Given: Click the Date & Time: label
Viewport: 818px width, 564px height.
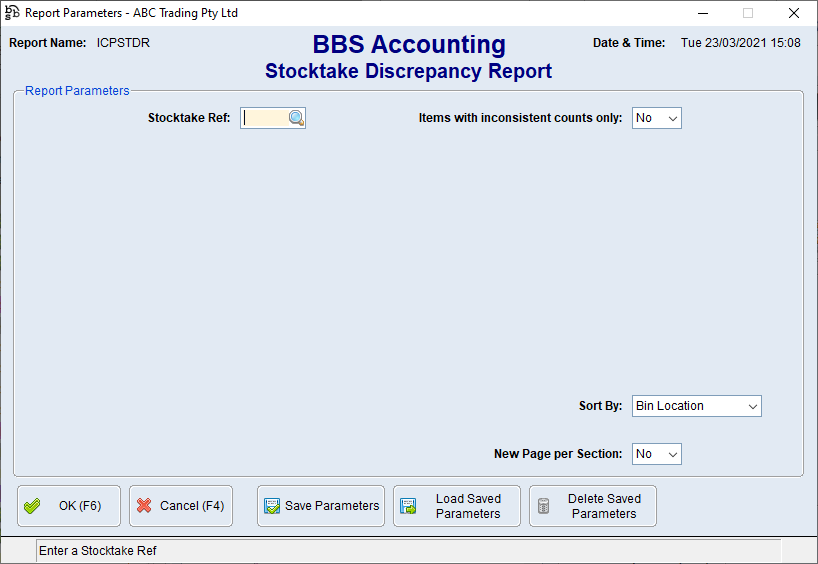Looking at the screenshot, I should point(629,43).
